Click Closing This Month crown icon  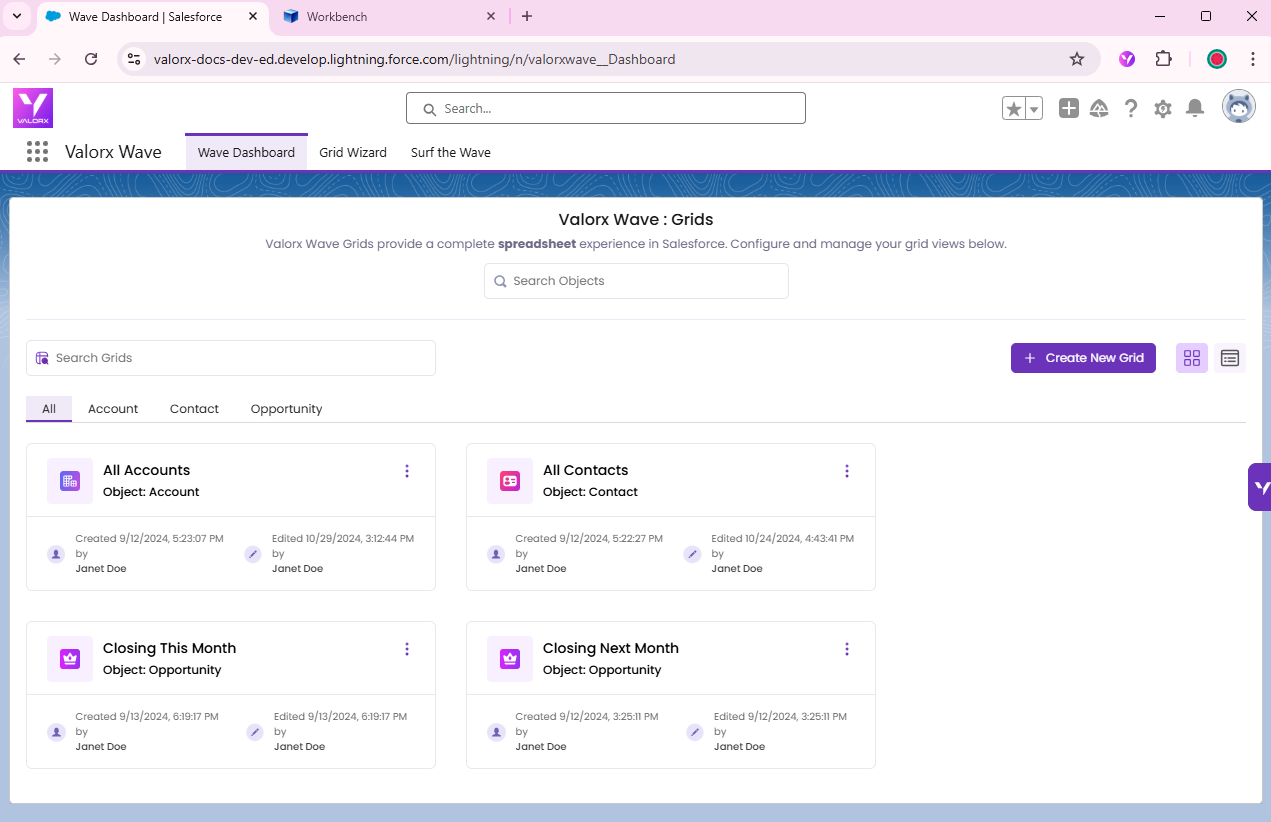pos(70,659)
